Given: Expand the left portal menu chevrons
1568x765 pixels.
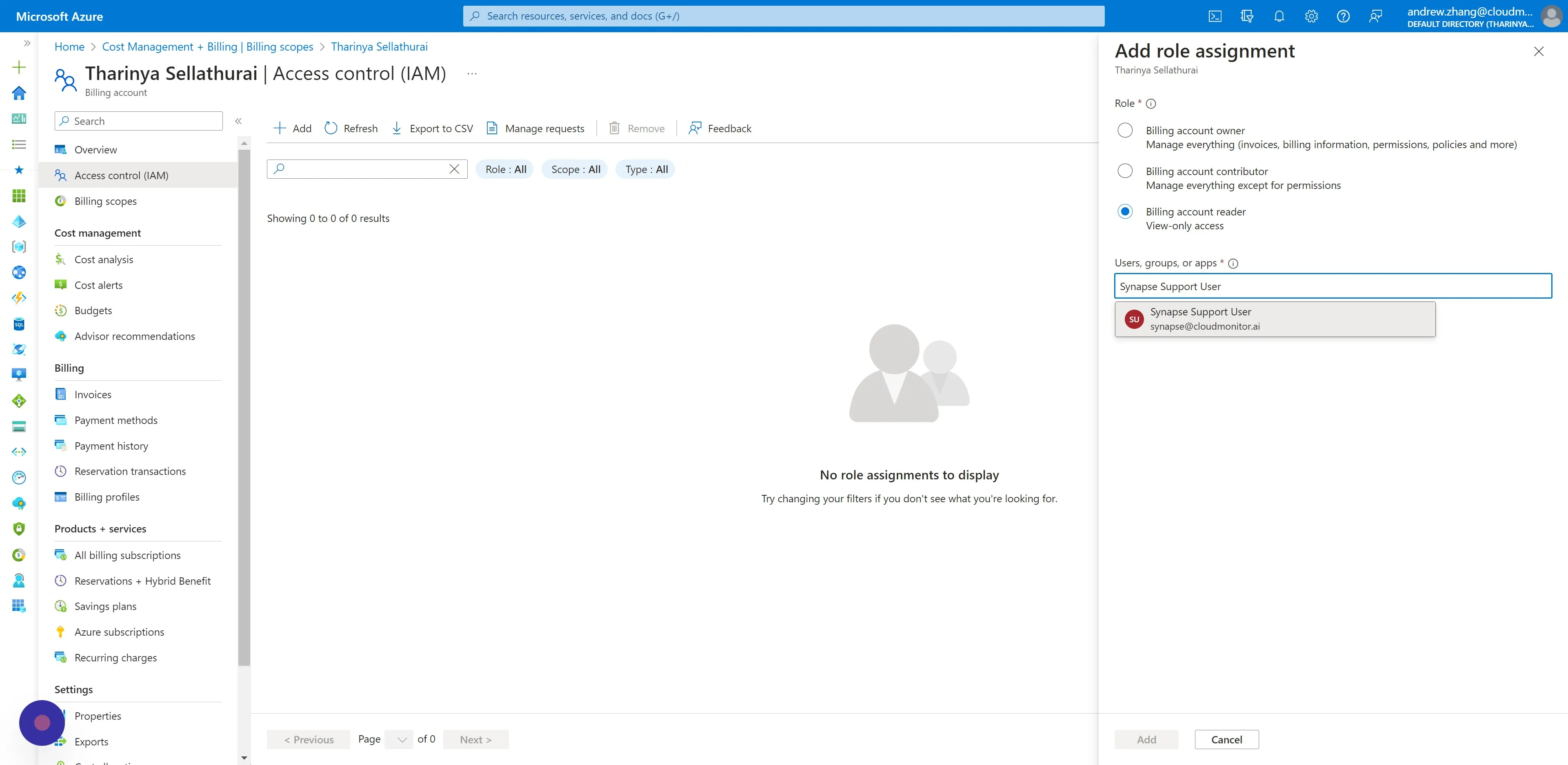Looking at the screenshot, I should click(x=27, y=43).
